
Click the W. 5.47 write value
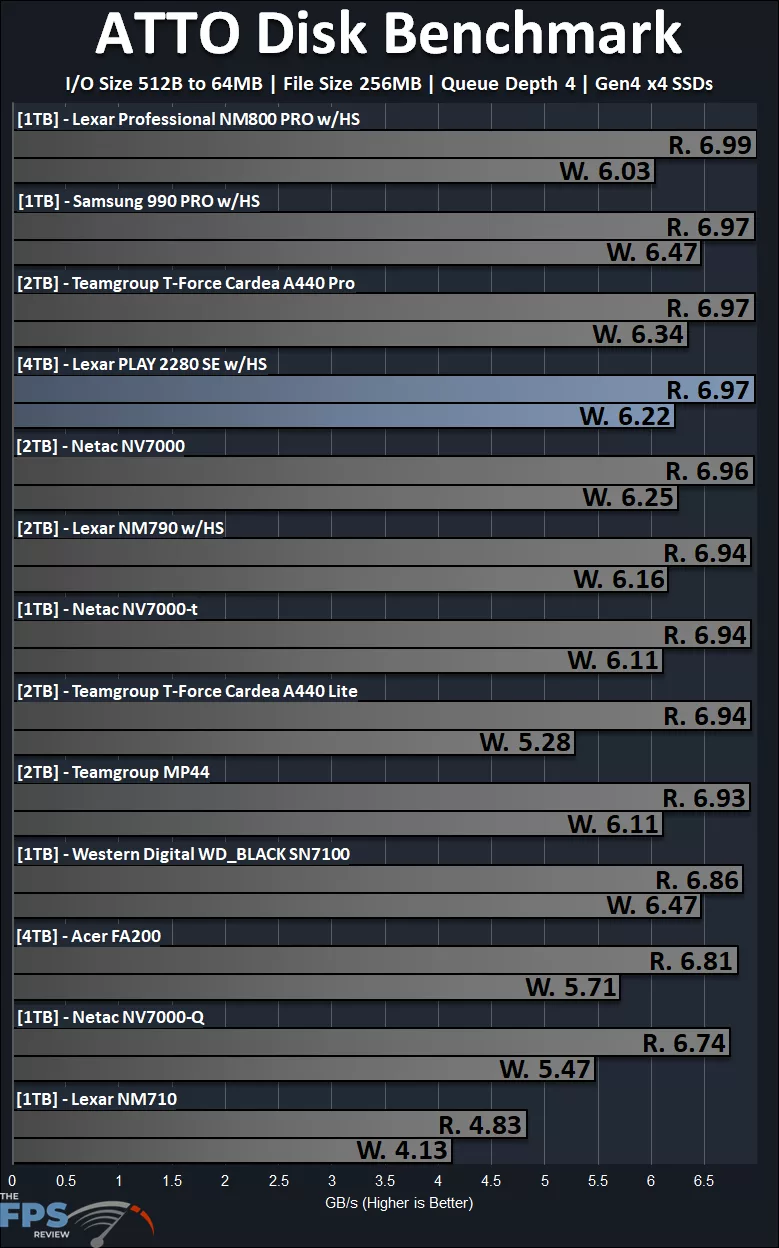click(x=546, y=1069)
